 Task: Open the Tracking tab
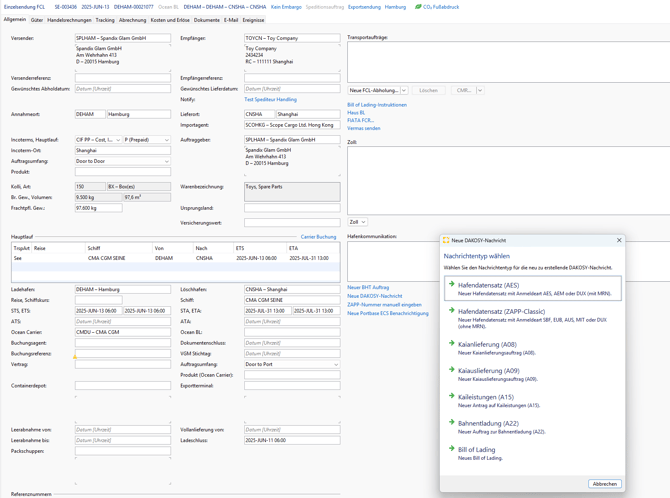(x=105, y=20)
